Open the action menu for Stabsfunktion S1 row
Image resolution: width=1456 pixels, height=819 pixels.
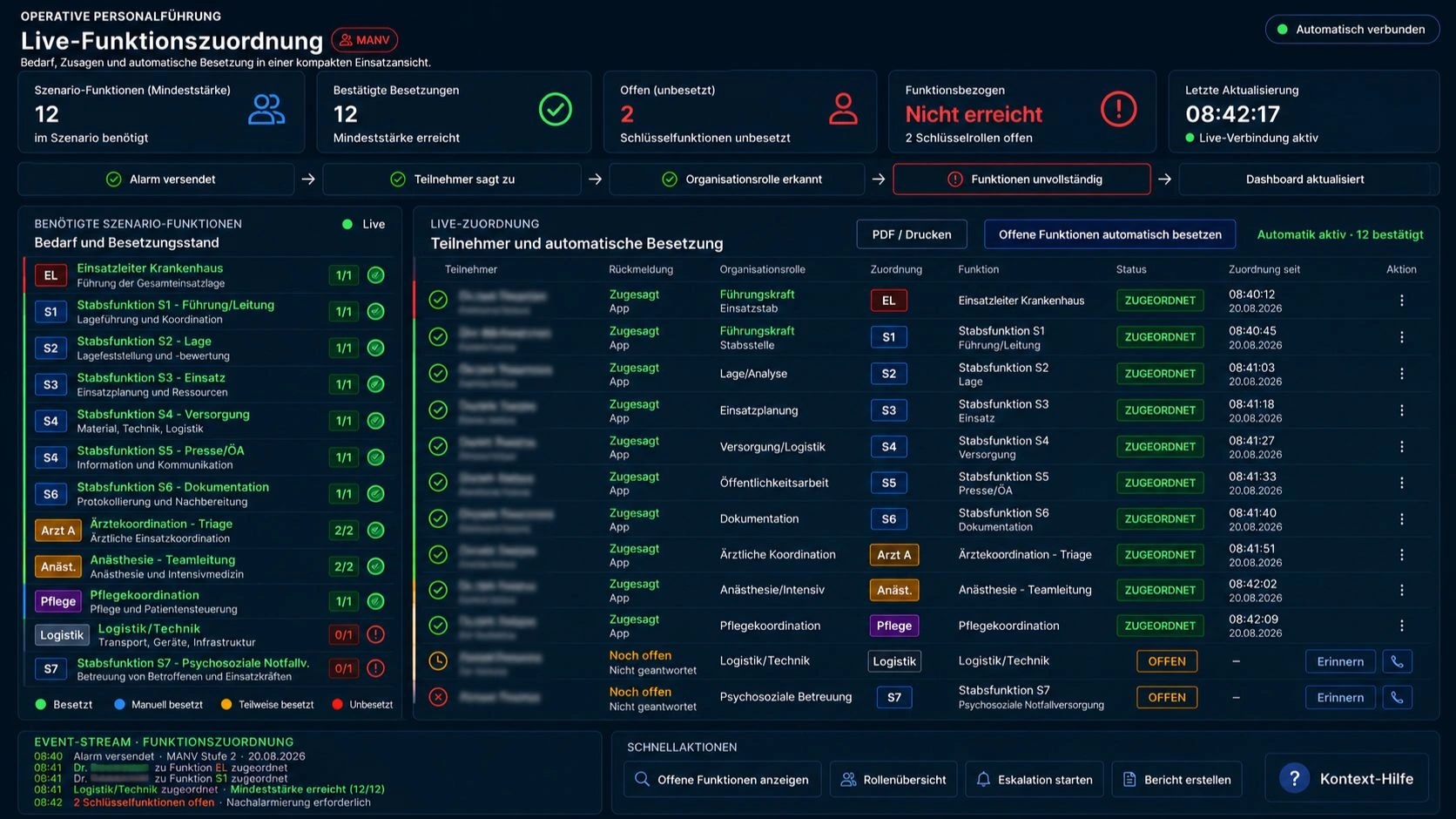tap(1401, 337)
